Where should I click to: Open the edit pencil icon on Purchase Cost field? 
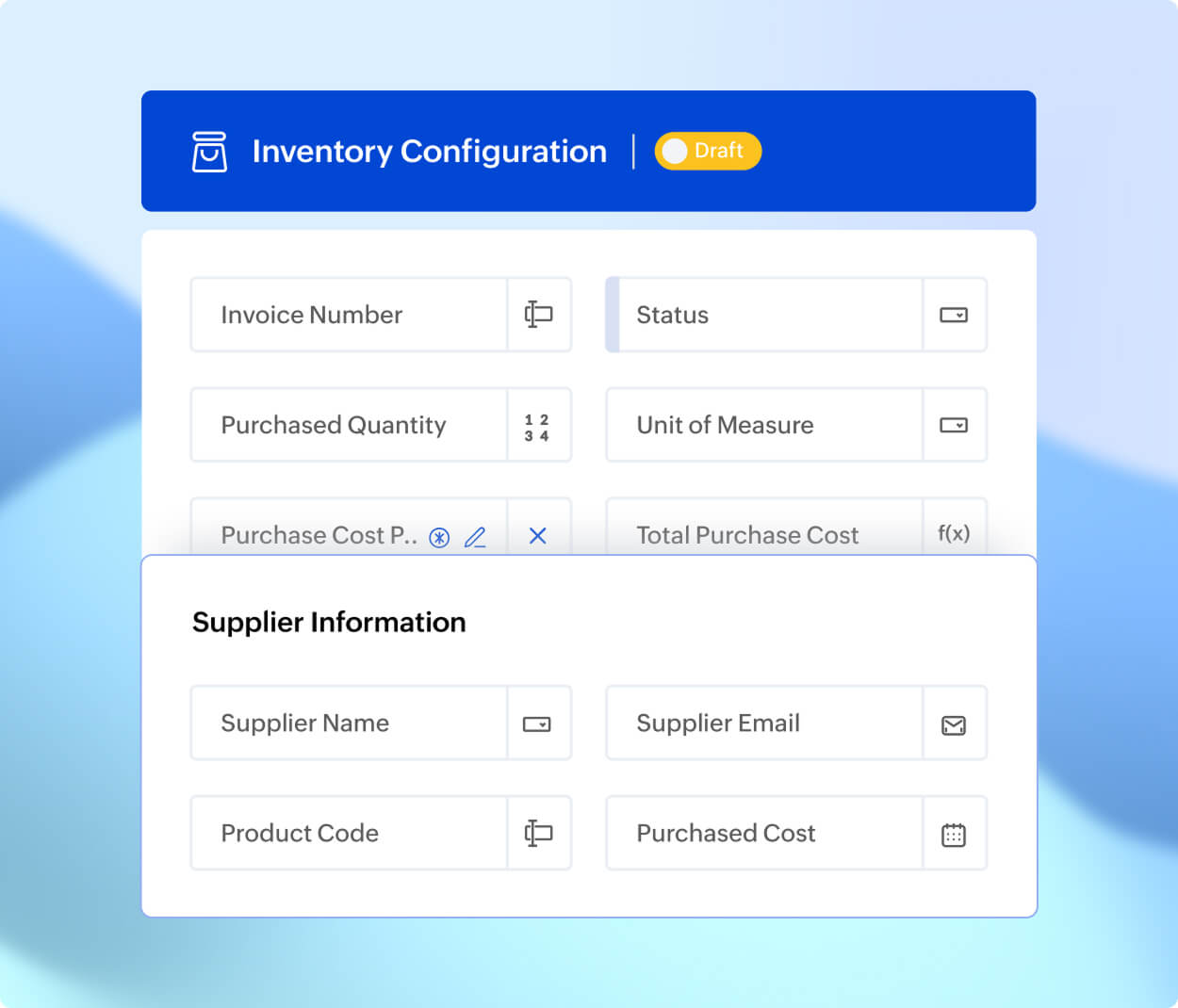(x=476, y=535)
